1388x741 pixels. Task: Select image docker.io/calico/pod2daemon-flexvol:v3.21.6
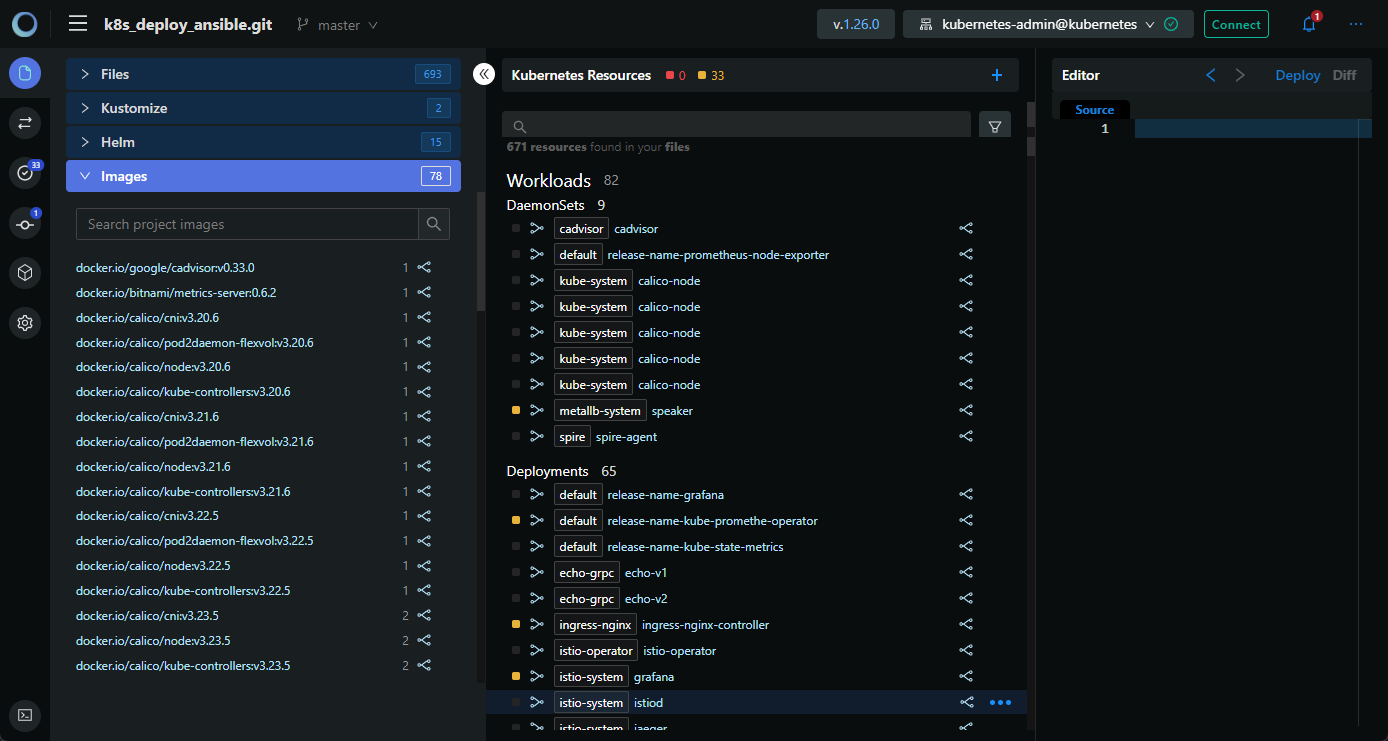195,442
